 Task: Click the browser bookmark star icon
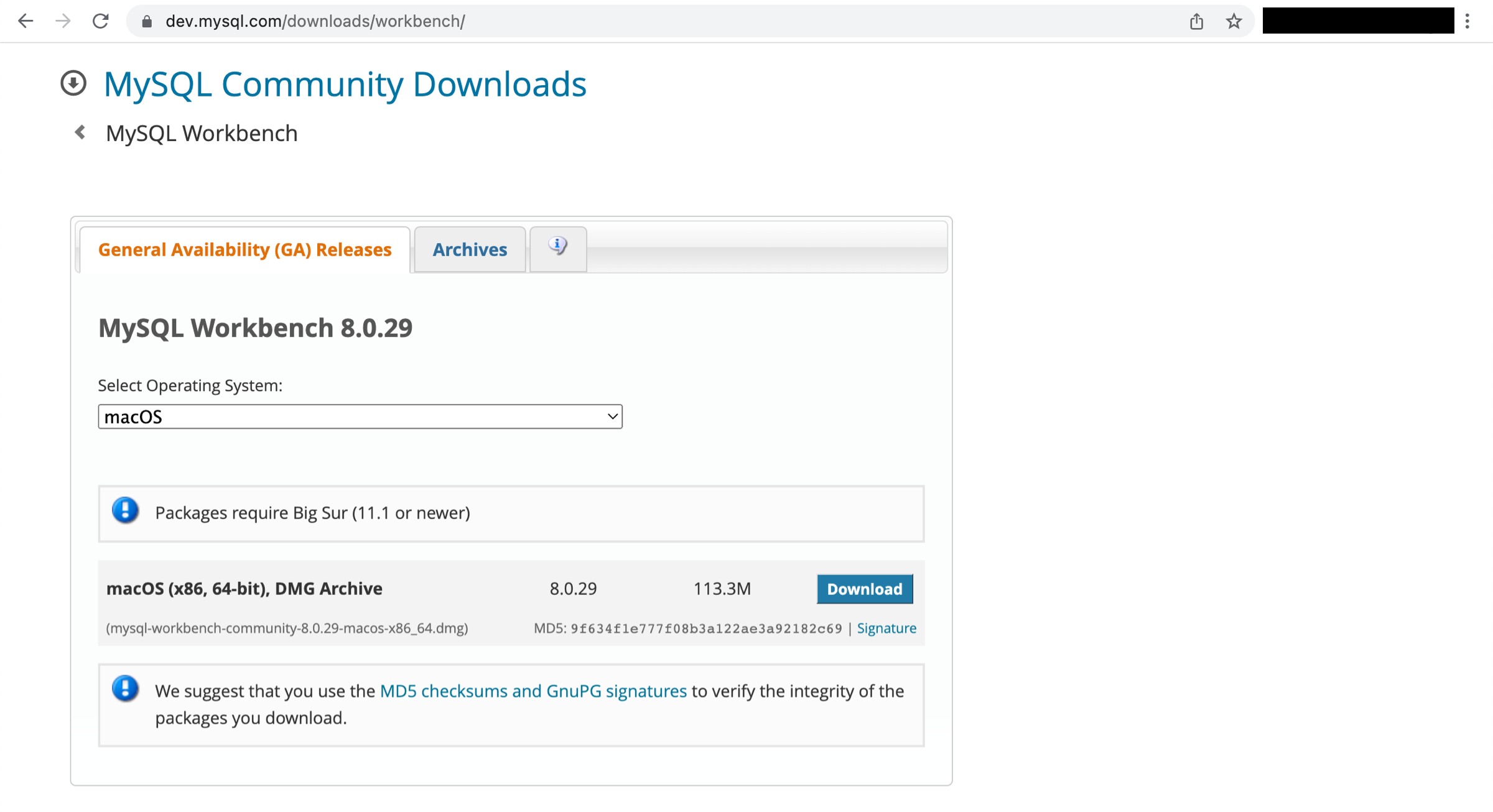click(x=1232, y=21)
